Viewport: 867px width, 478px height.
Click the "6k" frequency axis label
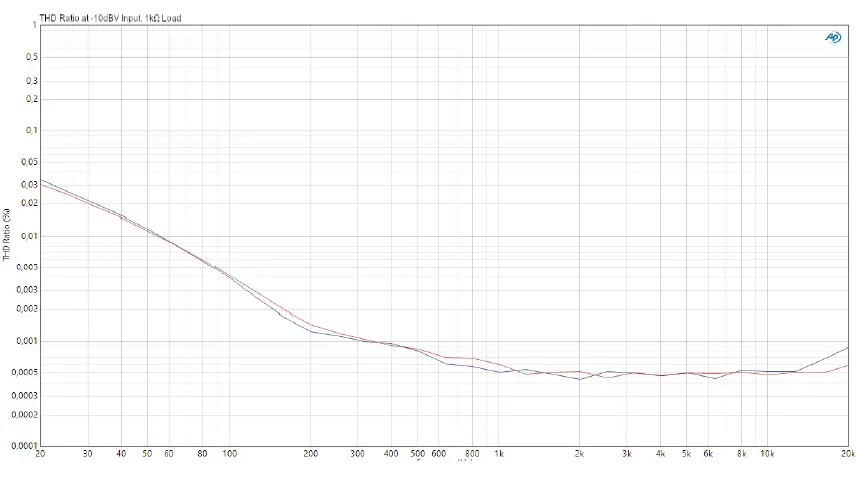(708, 454)
